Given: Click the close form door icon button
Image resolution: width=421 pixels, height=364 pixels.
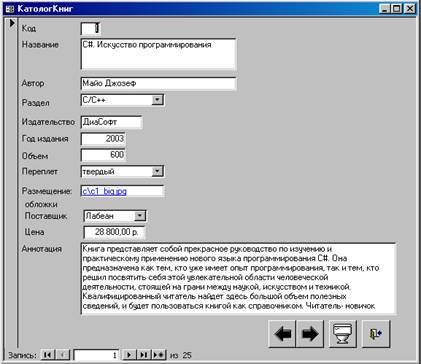Looking at the screenshot, I should (x=376, y=334).
